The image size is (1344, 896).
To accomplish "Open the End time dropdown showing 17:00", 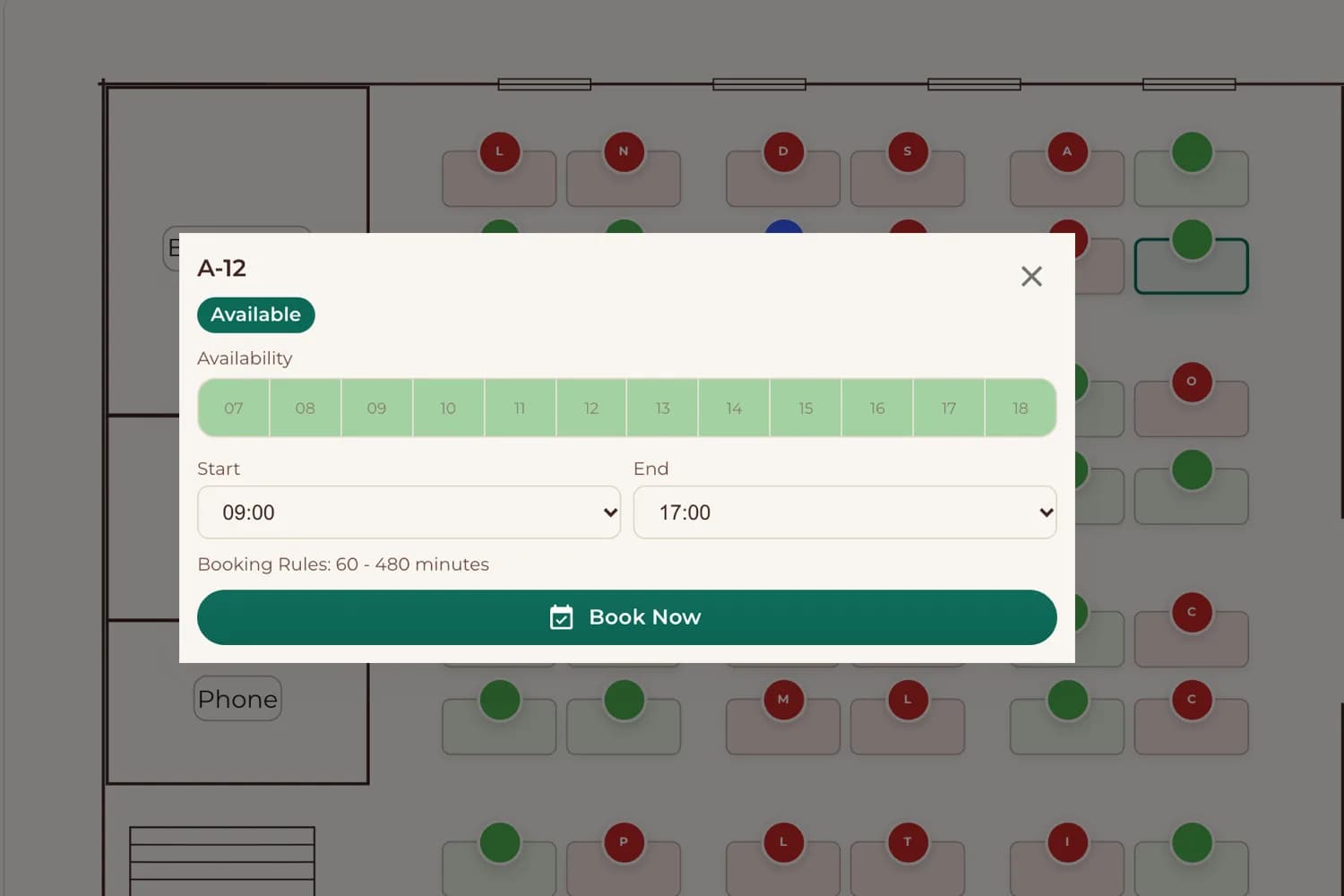I will (845, 513).
